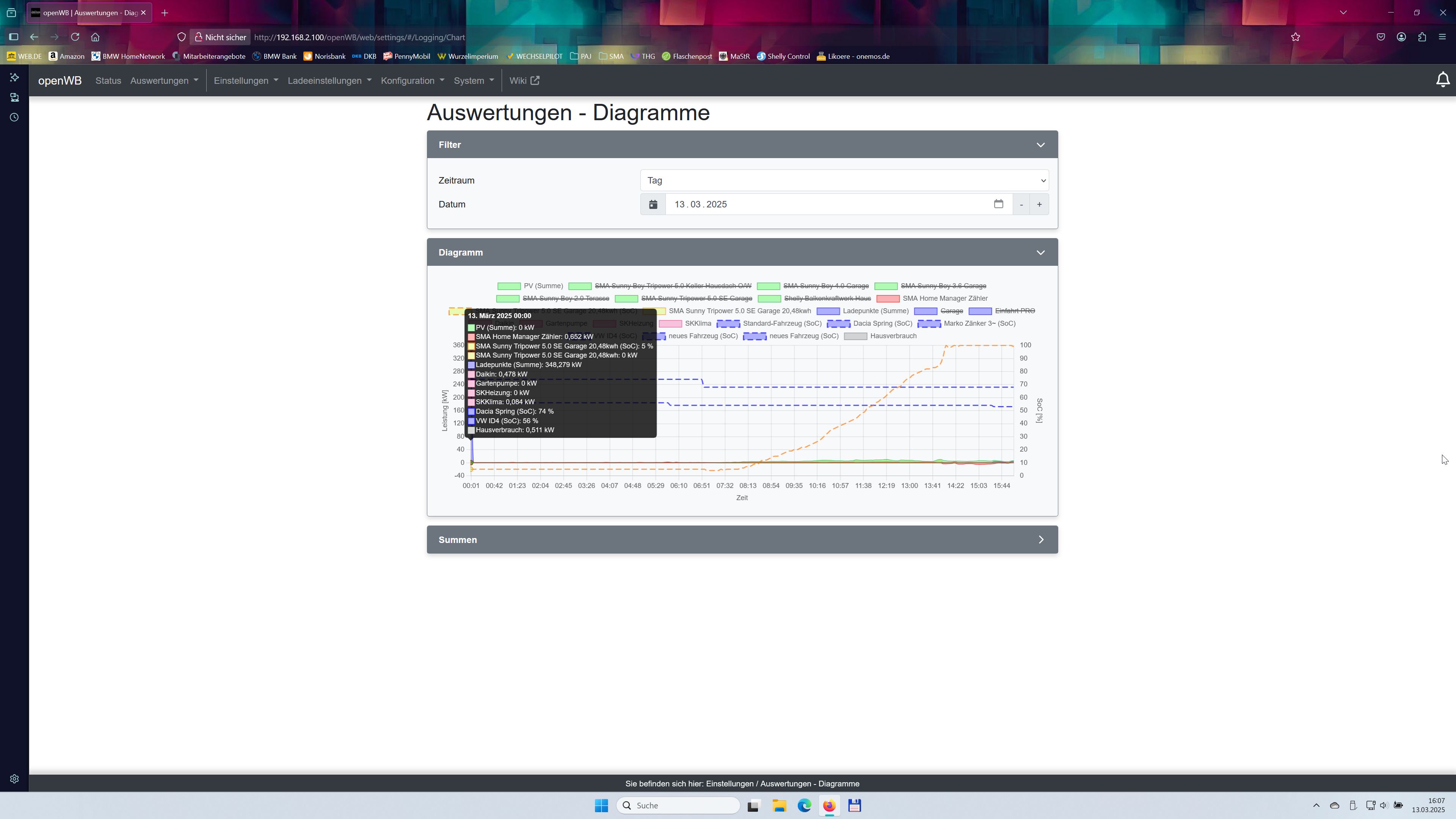Click Firefox sidebar history clock icon
The height and width of the screenshot is (819, 1456).
click(14, 118)
